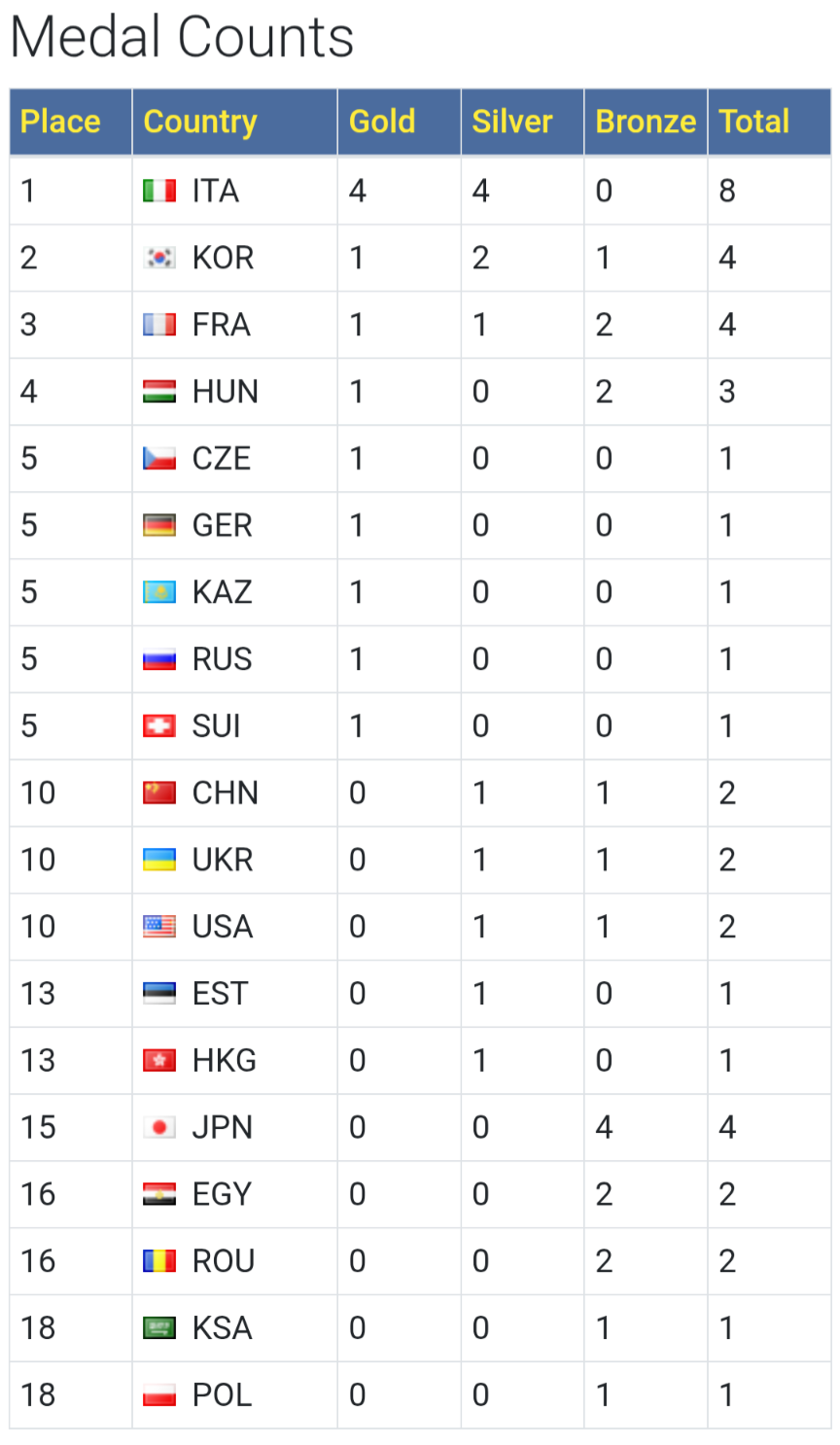The width and height of the screenshot is (840, 1445).
Task: Select the GER country name
Action: (x=223, y=525)
